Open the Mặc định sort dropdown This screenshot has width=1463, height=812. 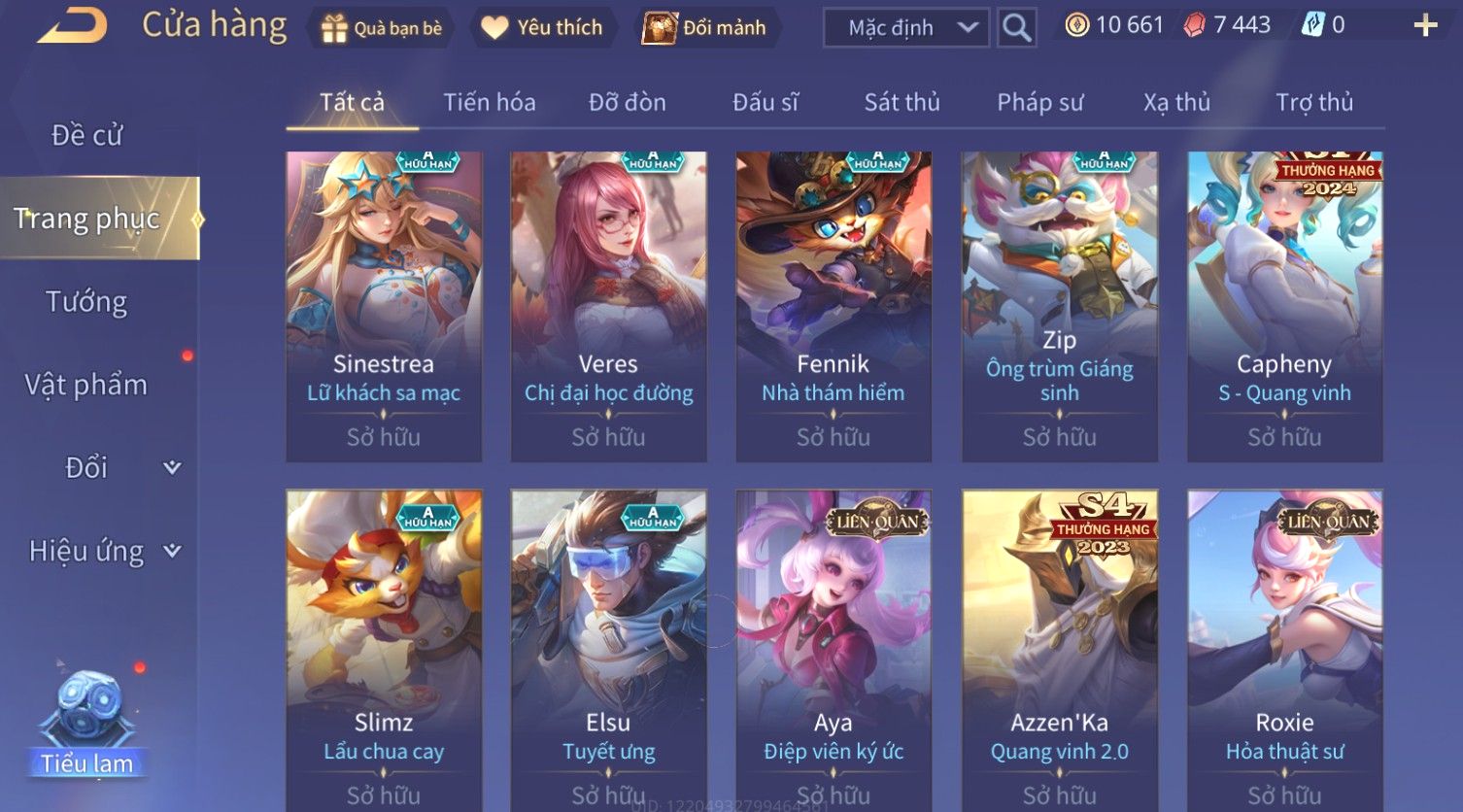pos(905,28)
